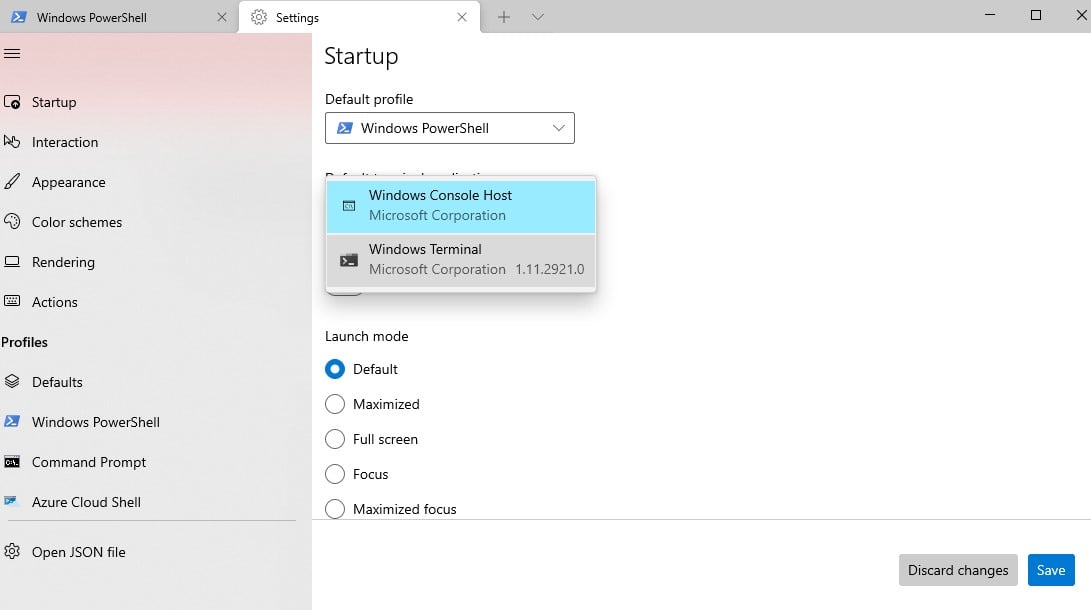
Task: Open the new tab dropdown chevron
Action: (538, 17)
